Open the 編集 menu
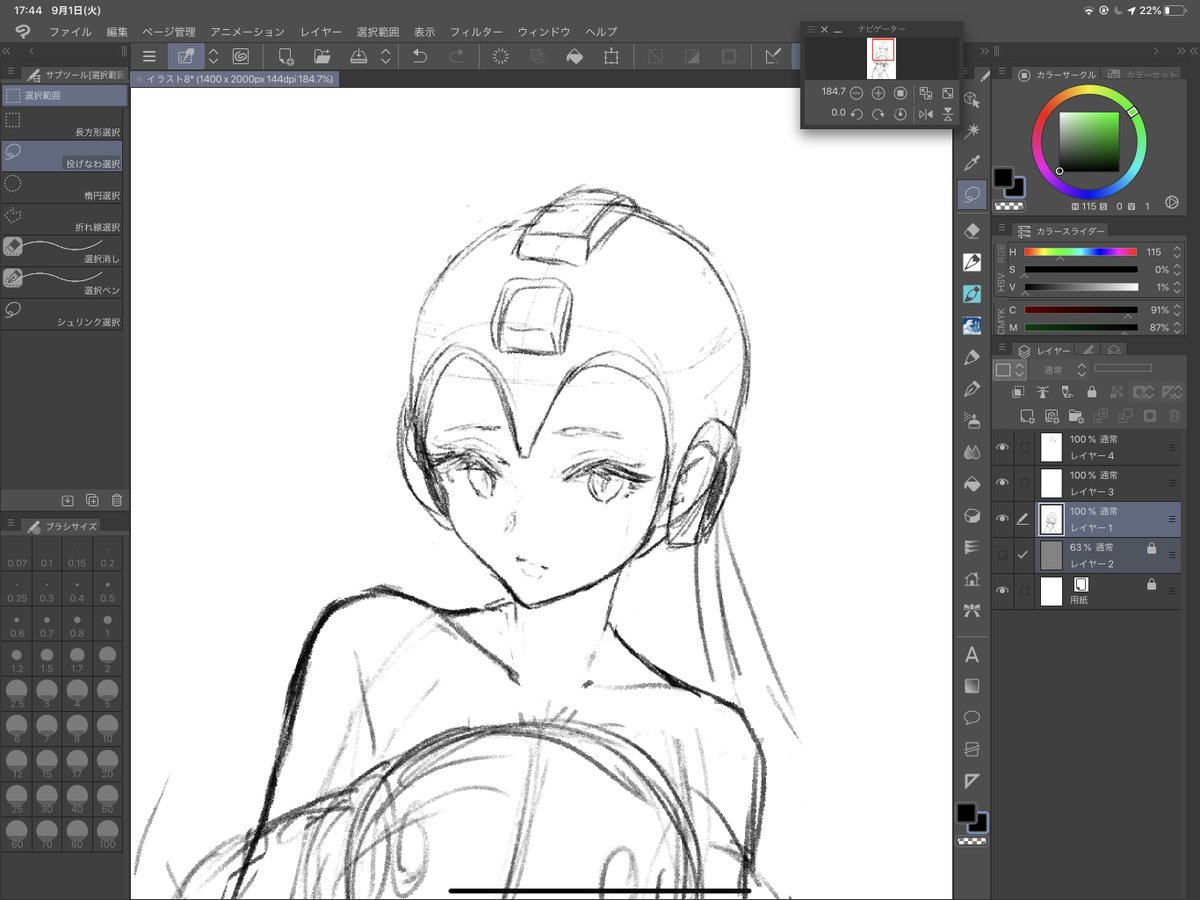 (117, 32)
